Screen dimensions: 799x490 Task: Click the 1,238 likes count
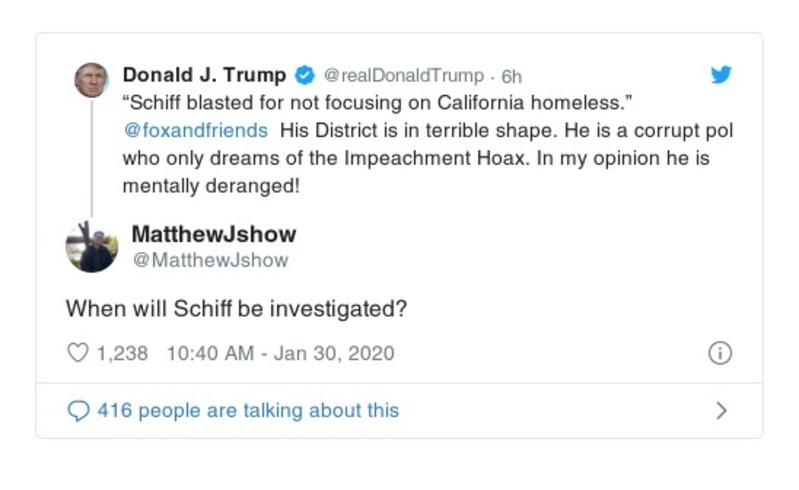[x=122, y=353]
